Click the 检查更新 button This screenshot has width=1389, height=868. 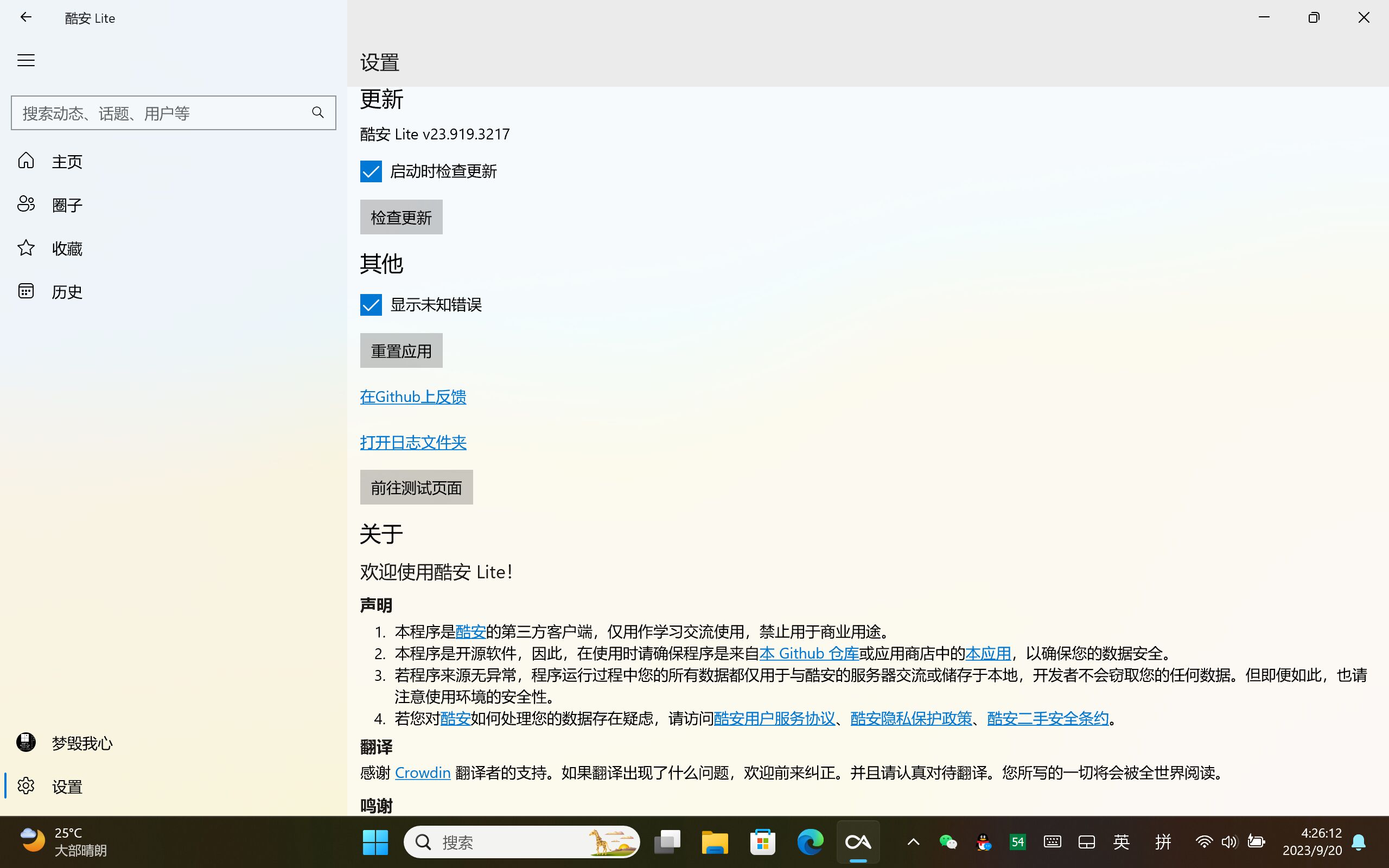click(401, 217)
